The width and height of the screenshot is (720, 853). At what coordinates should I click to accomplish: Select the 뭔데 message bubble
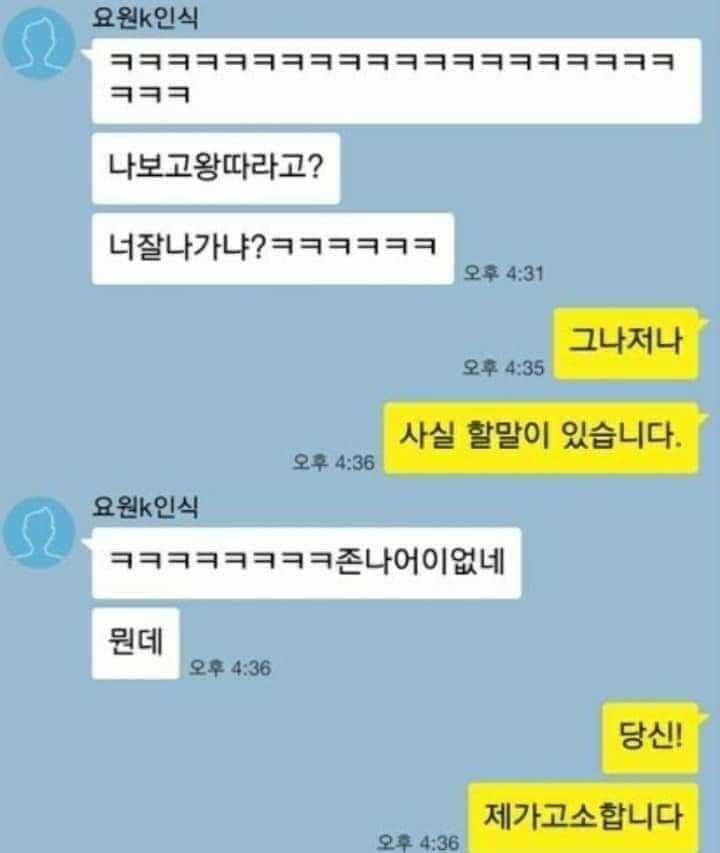coord(135,644)
